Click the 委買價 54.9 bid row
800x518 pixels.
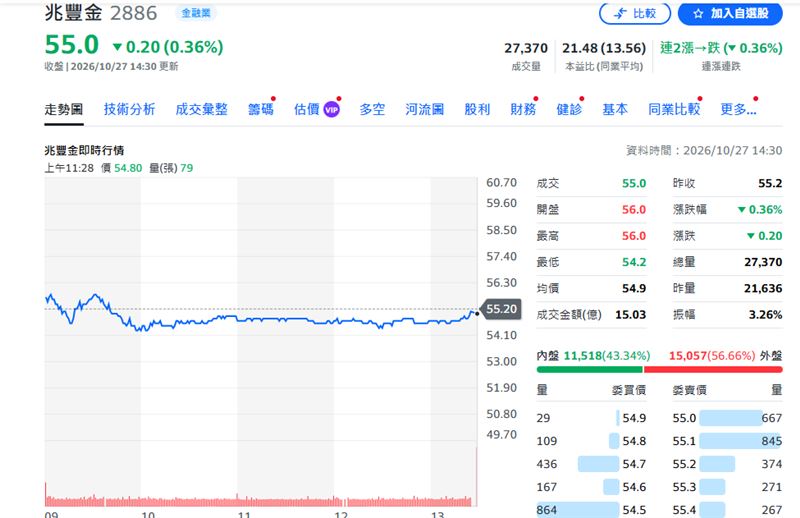pyautogui.click(x=591, y=418)
